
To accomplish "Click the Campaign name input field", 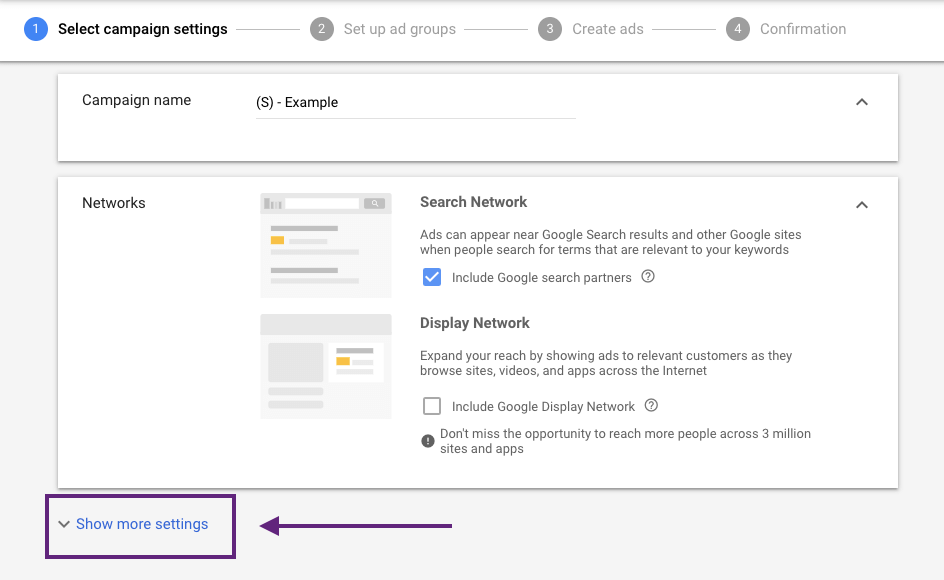I will tap(415, 103).
